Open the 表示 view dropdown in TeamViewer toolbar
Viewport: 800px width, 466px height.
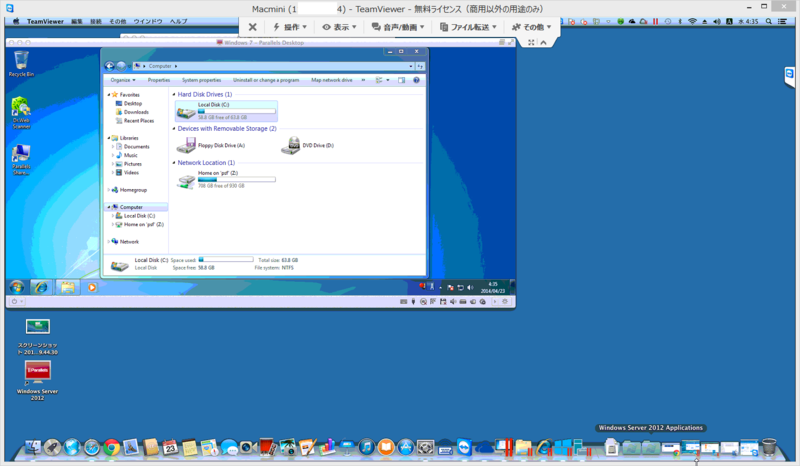[339, 27]
